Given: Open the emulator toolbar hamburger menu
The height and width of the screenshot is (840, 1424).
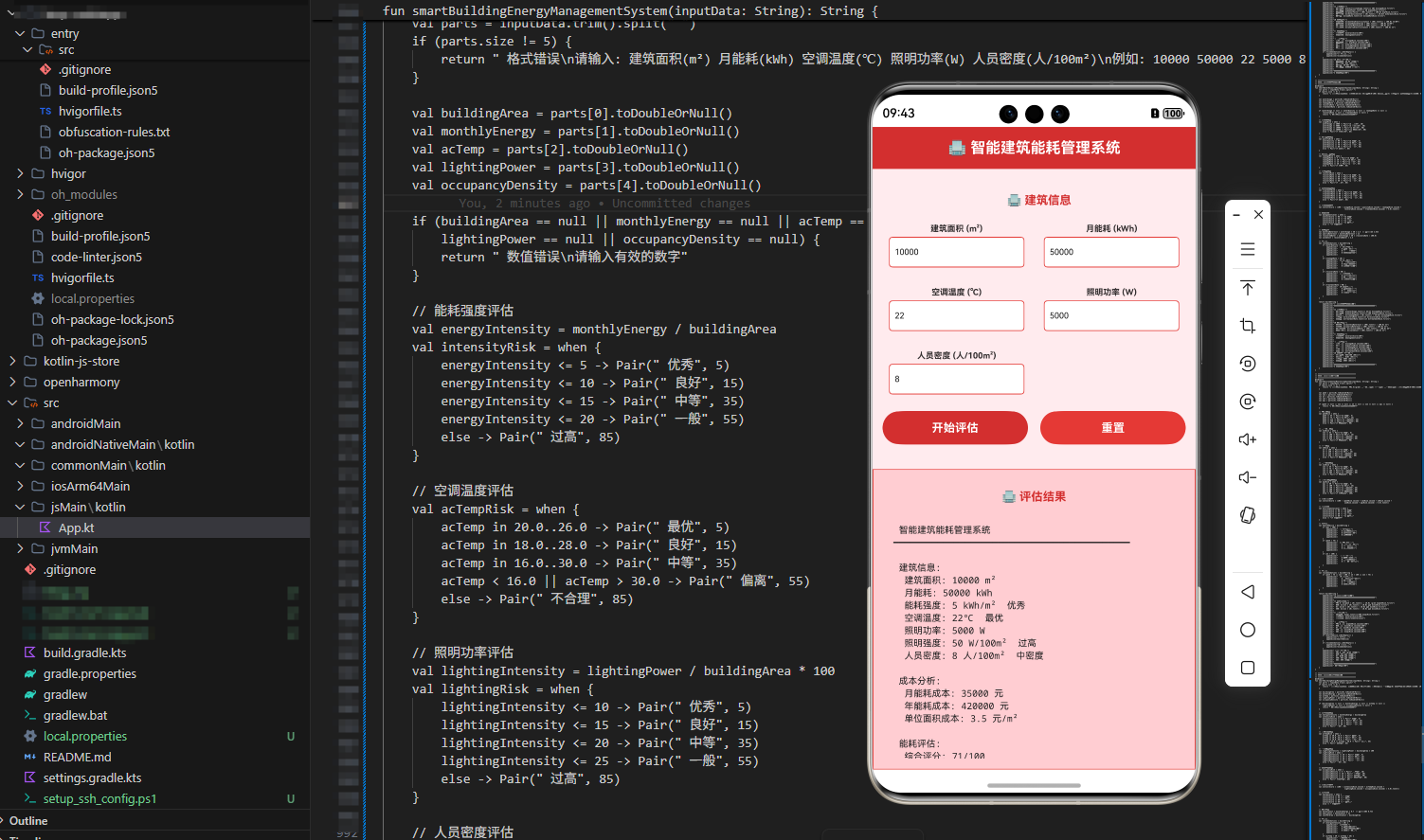Looking at the screenshot, I should [1247, 249].
